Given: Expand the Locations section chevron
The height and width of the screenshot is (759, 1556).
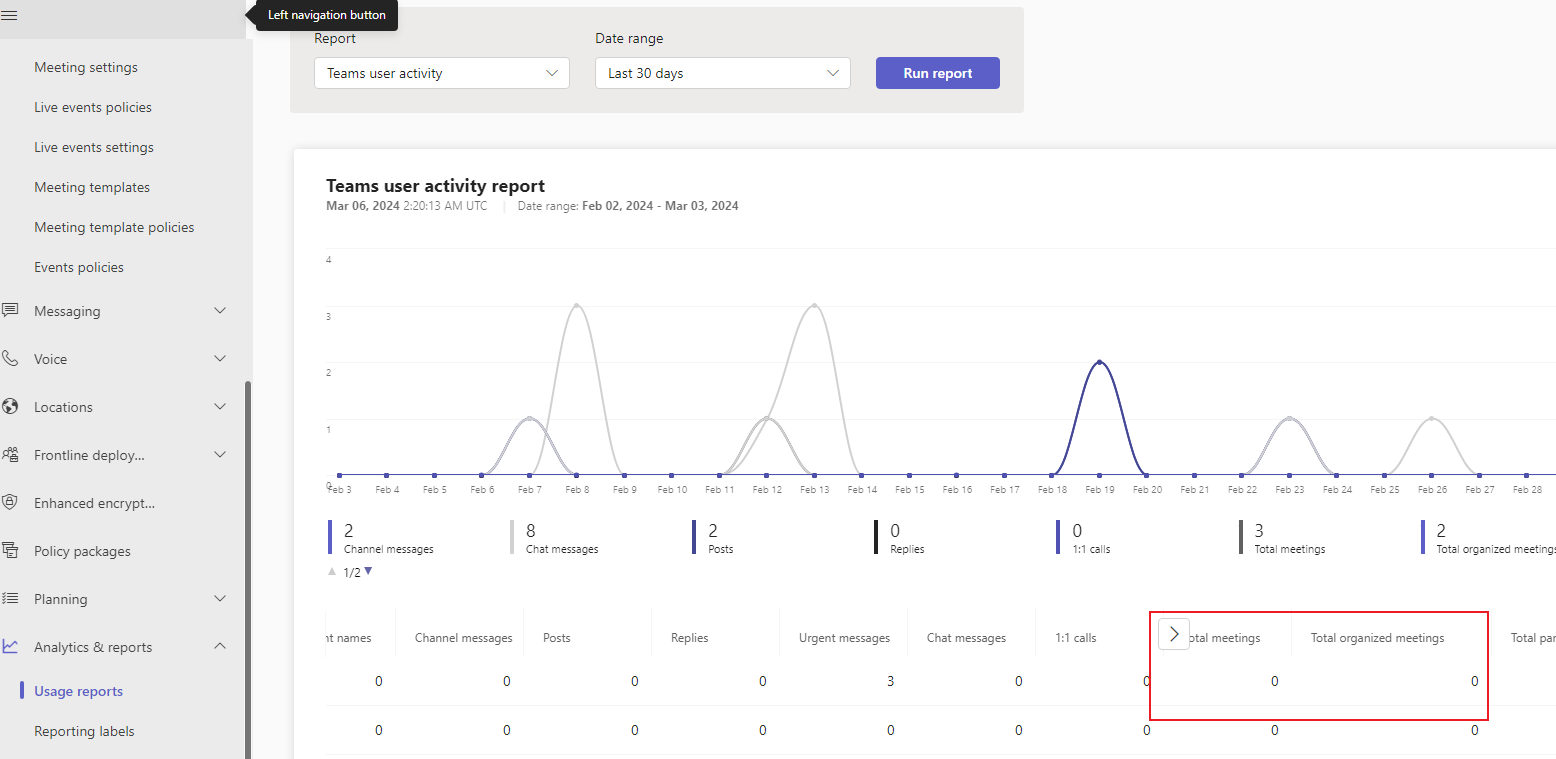Looking at the screenshot, I should (221, 407).
